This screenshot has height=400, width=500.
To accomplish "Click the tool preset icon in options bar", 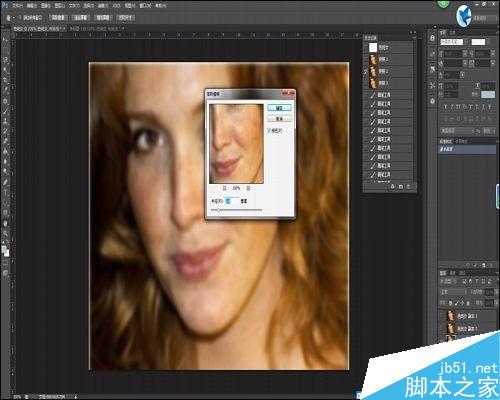I will coord(9,18).
